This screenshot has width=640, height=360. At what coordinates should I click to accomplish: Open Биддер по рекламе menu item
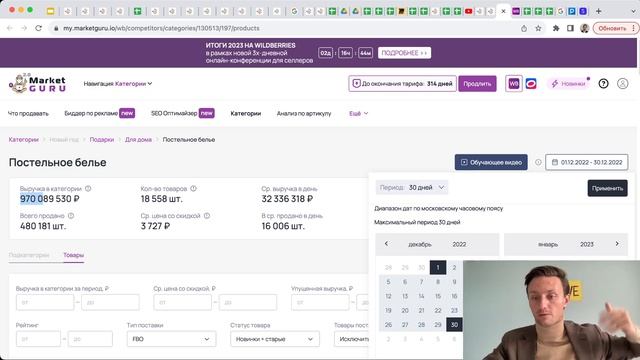(100, 113)
